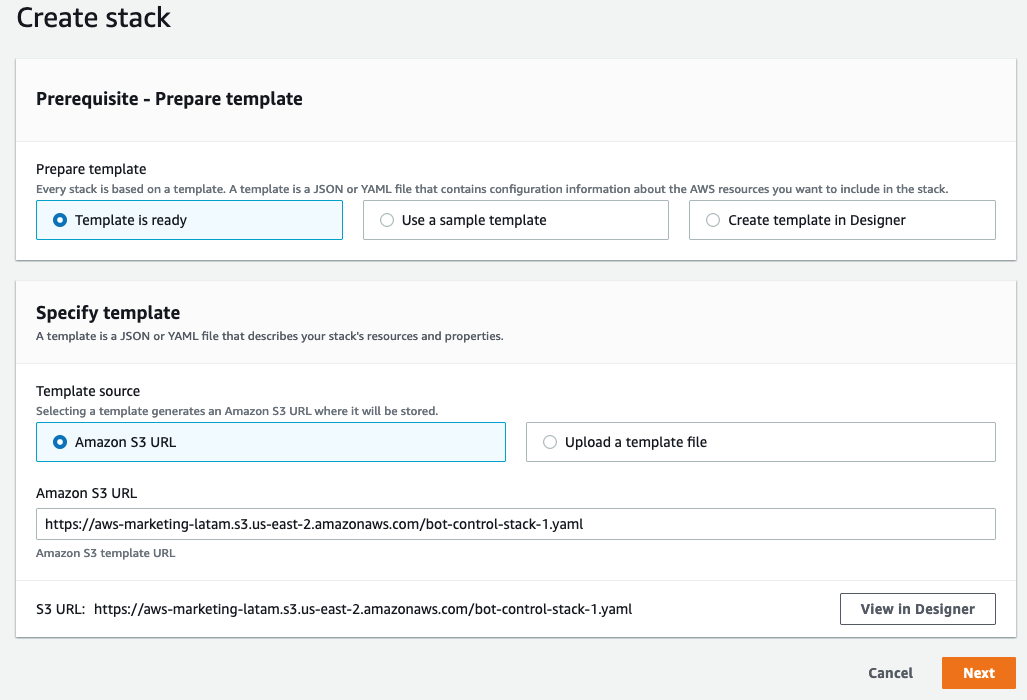Click the "Create stack" page heading
Image resolution: width=1027 pixels, height=700 pixels.
click(94, 18)
